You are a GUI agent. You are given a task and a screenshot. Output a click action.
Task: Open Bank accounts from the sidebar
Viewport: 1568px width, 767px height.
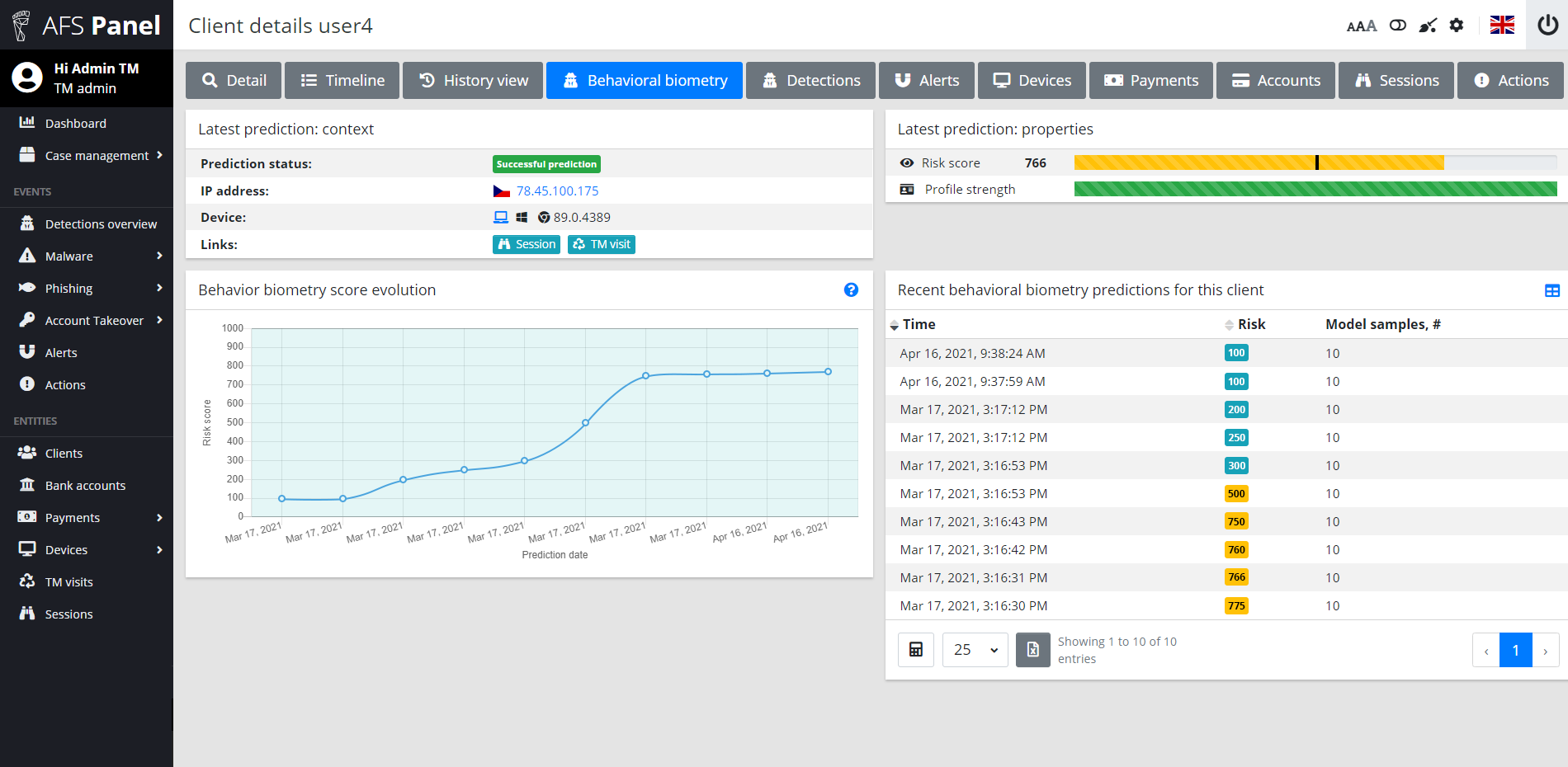pyautogui.click(x=85, y=485)
